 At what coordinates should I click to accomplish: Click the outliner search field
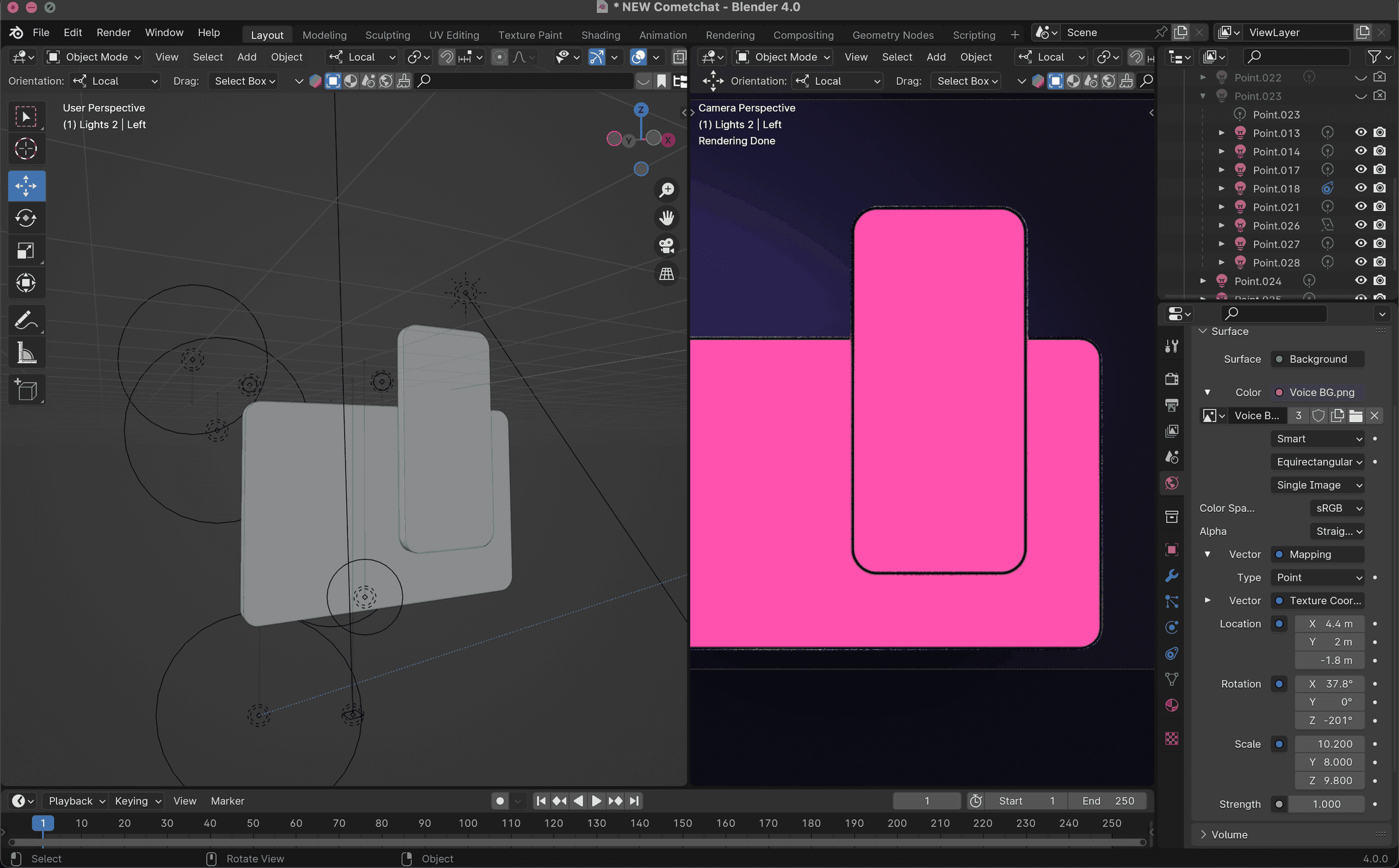point(1297,57)
